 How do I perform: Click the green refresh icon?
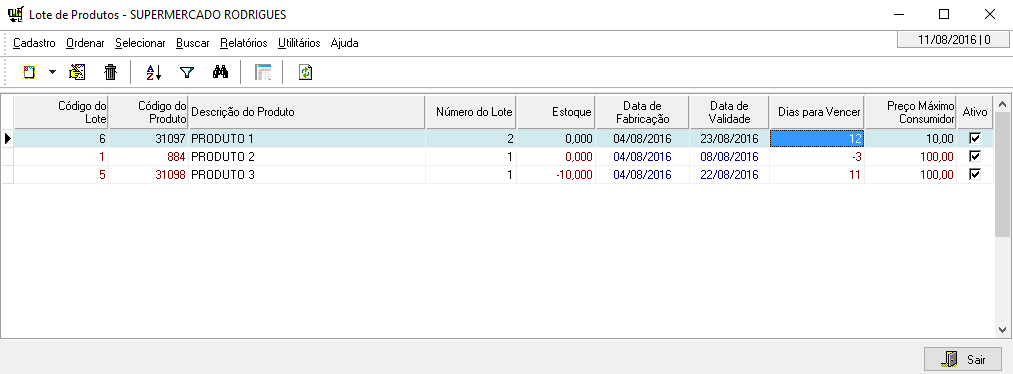click(x=306, y=72)
